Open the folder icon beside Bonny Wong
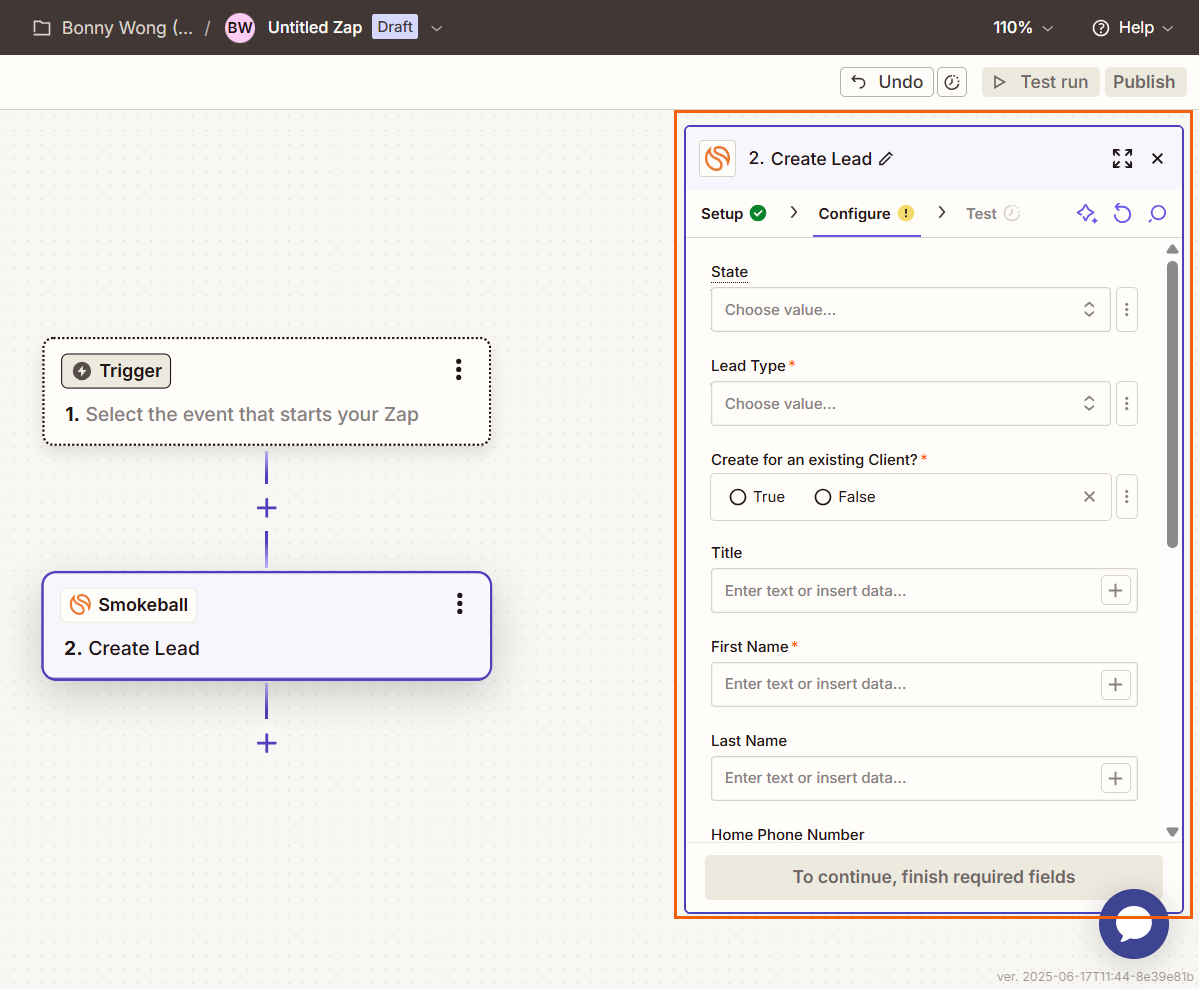 click(x=42, y=28)
